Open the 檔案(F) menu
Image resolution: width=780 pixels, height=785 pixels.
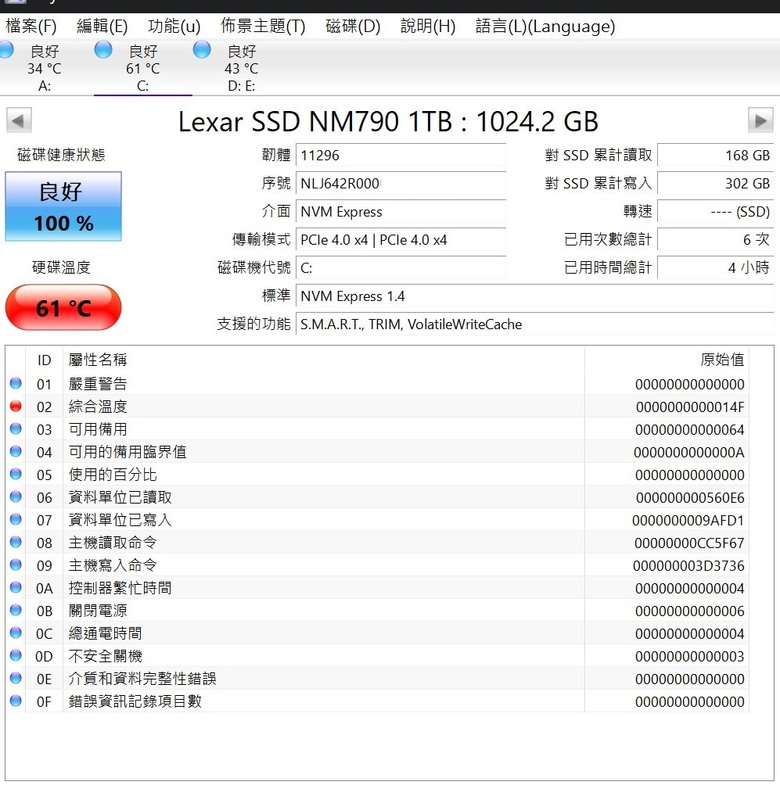coord(31,26)
